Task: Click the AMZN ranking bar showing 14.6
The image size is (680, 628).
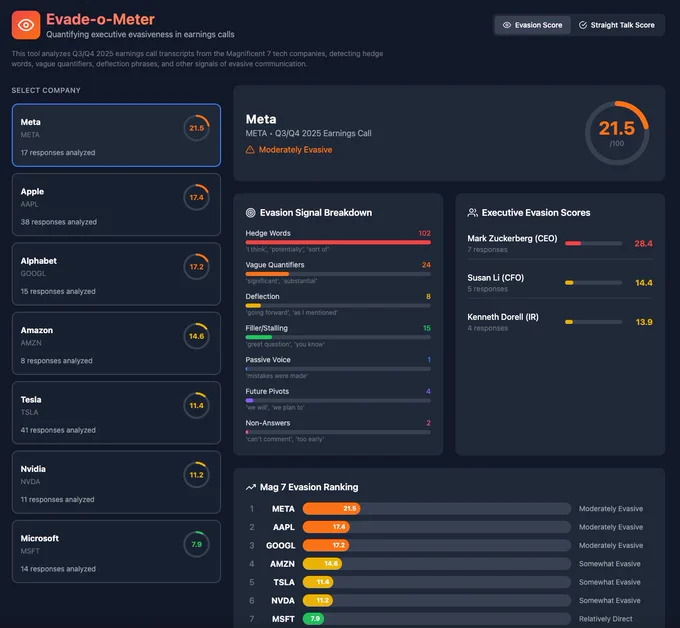Action: click(x=322, y=563)
